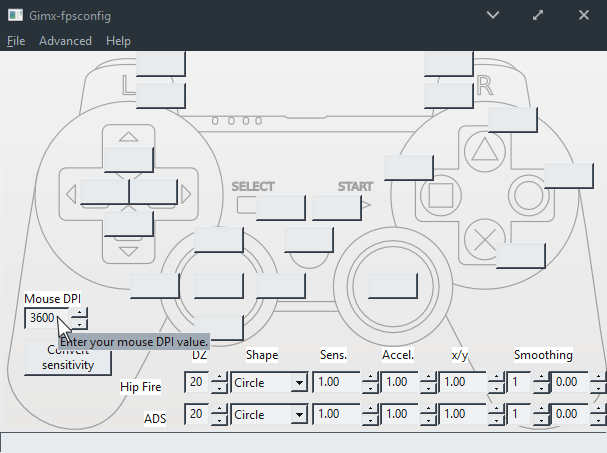This screenshot has height=453, width=607.
Task: Click Hip Fire smoothing 0.00 field
Action: tap(569, 382)
